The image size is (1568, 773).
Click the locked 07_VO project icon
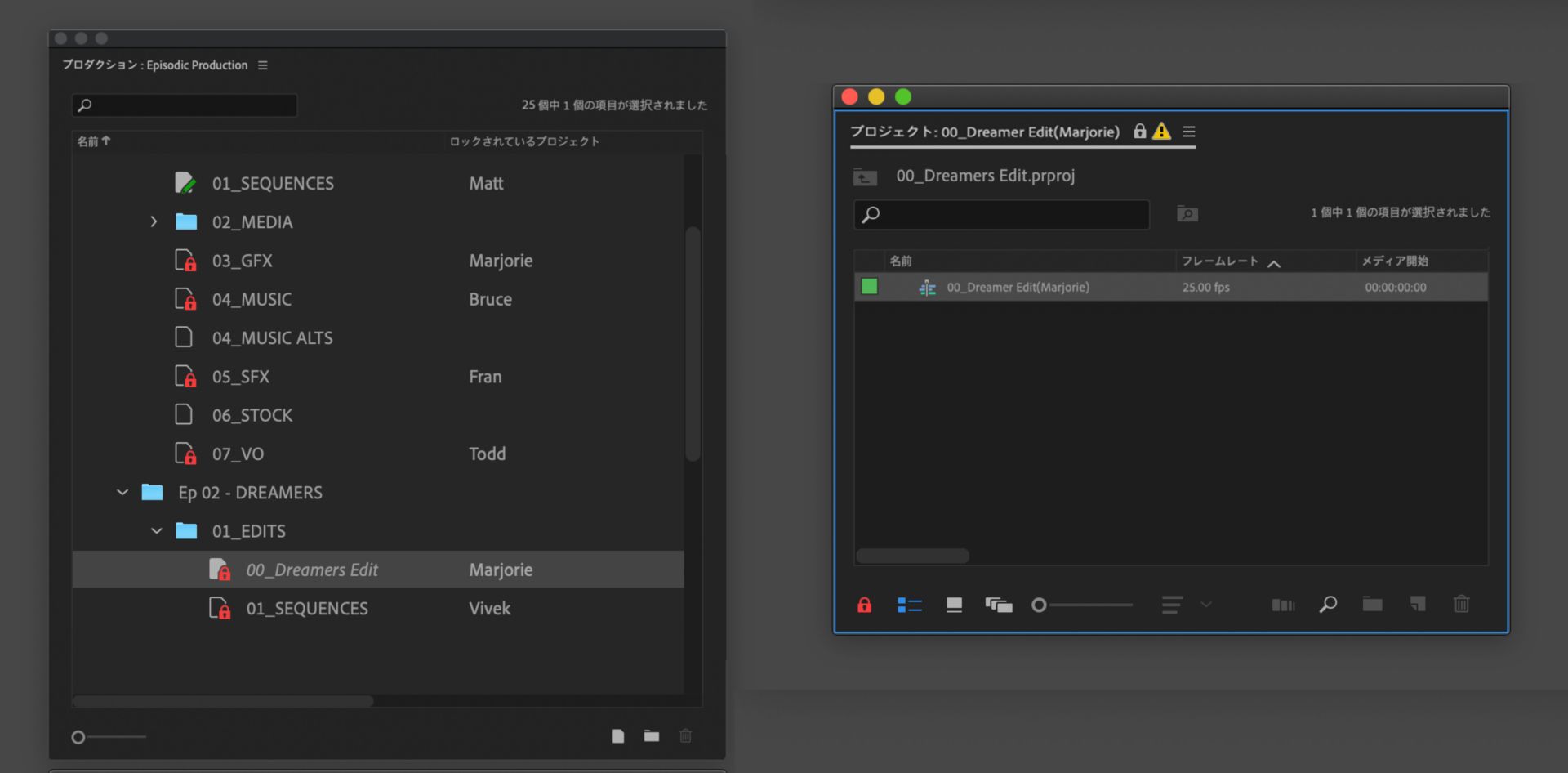click(x=185, y=454)
